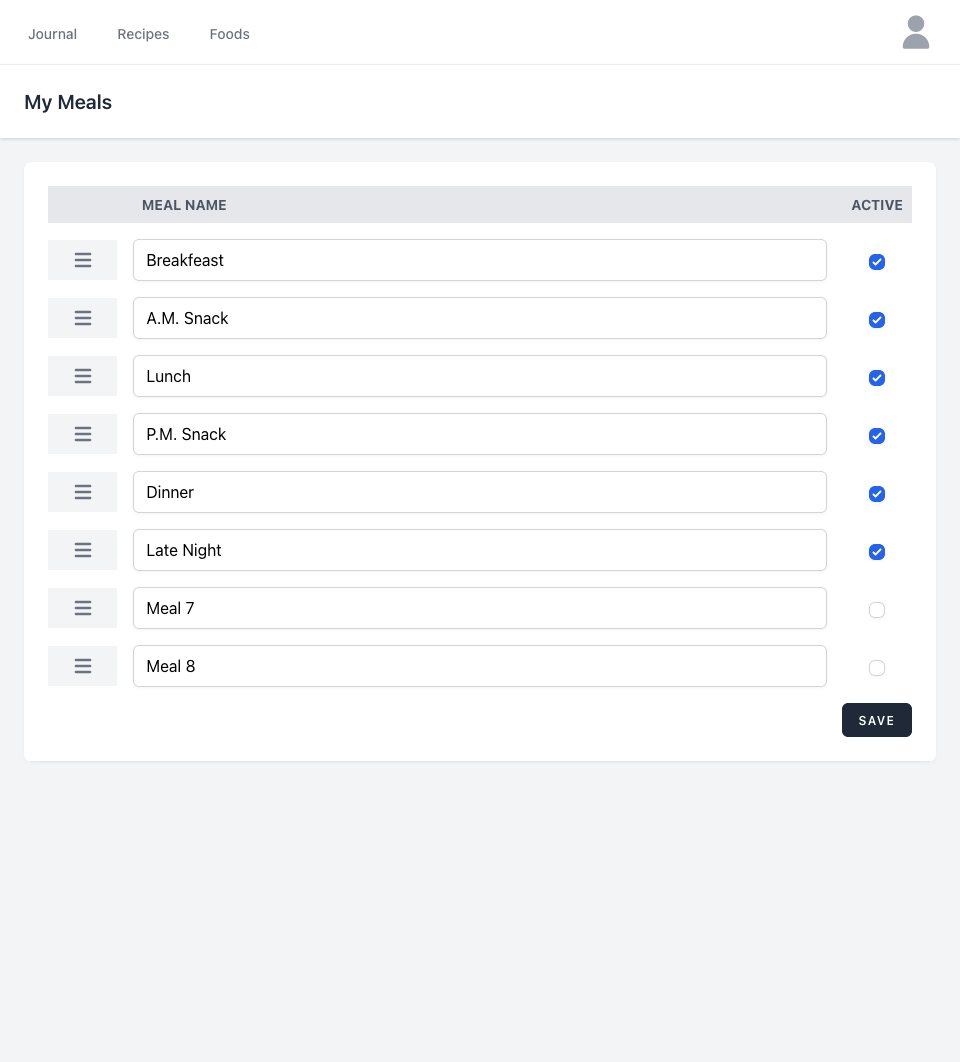Disable the Breakfeast active checkbox

[x=877, y=262]
